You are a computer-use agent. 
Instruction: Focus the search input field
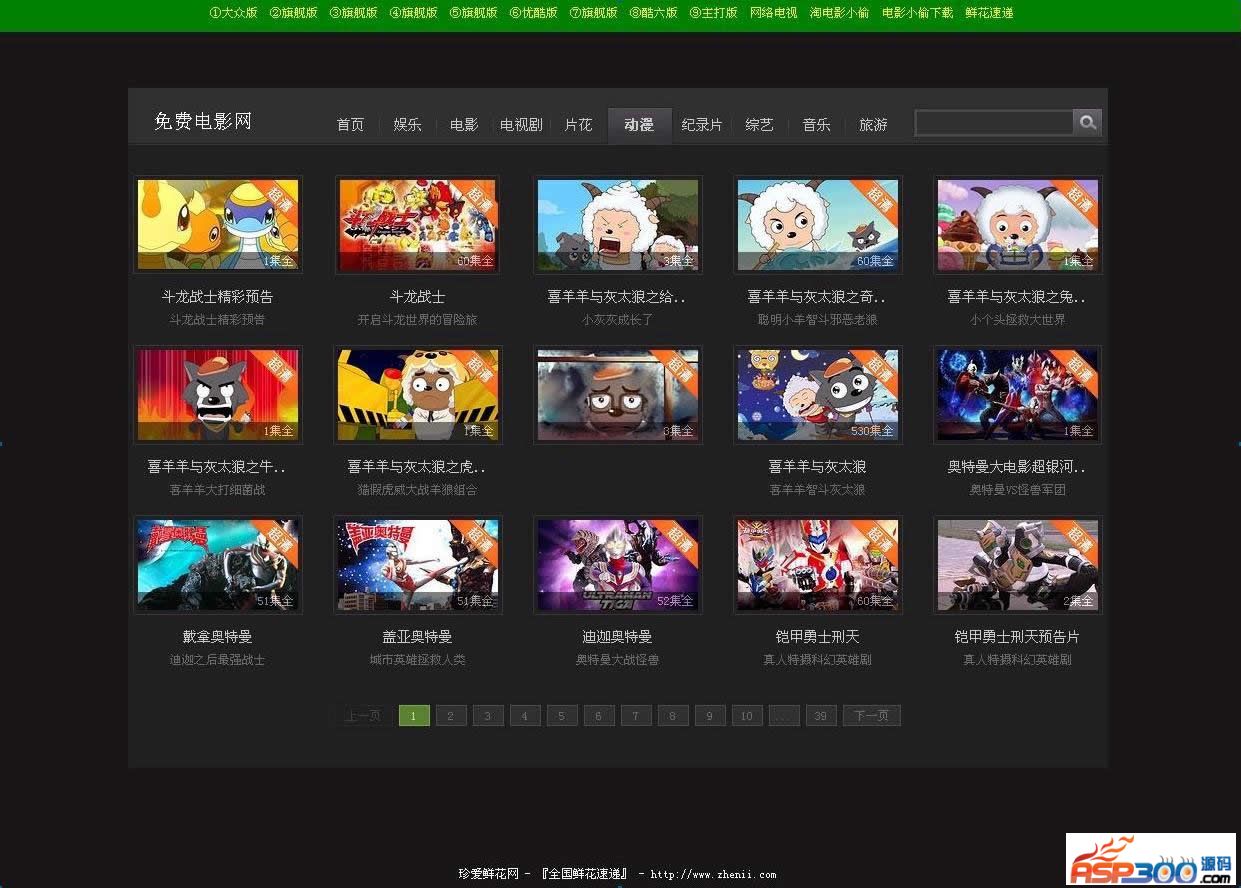pos(994,122)
